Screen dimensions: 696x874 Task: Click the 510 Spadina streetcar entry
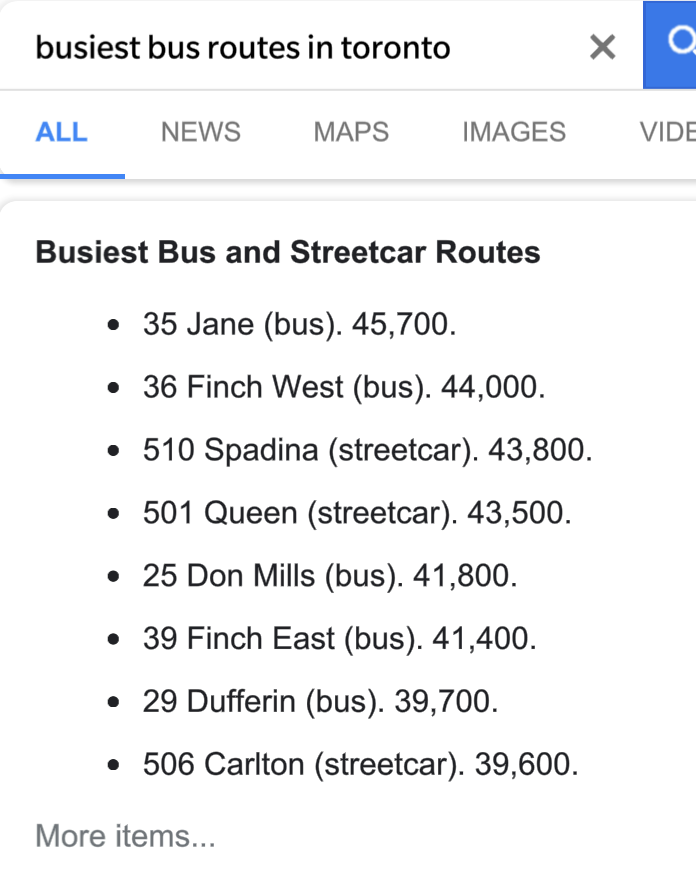pos(367,450)
